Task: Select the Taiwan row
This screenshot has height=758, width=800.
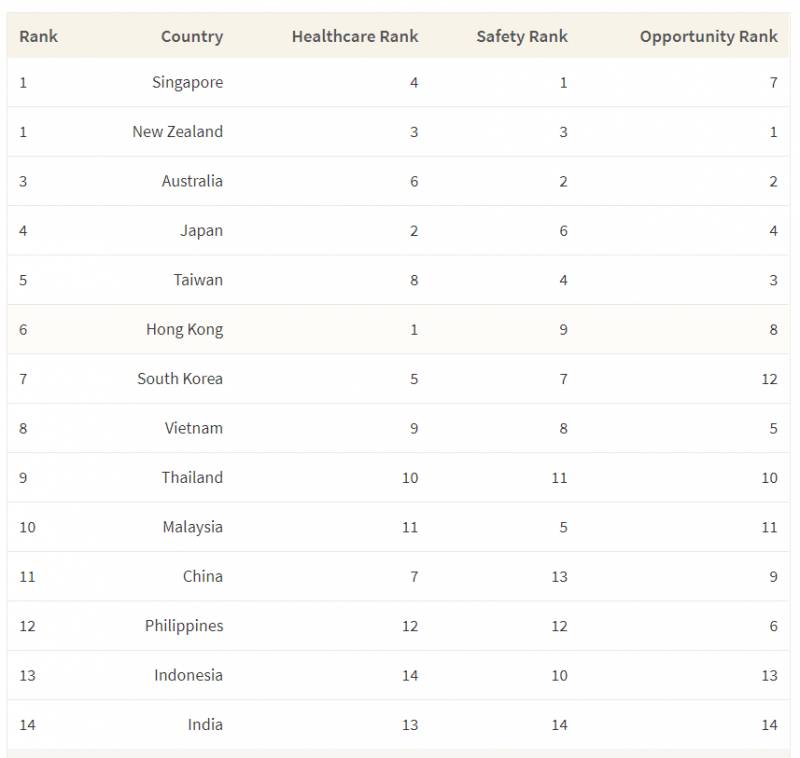Action: pyautogui.click(x=198, y=280)
